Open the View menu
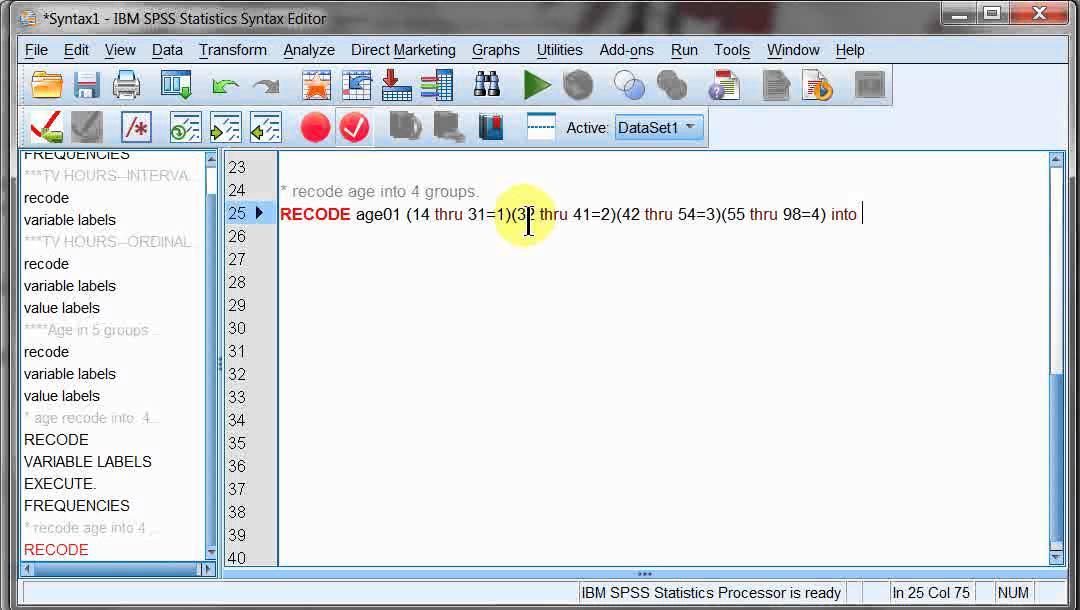This screenshot has width=1080, height=610. pyautogui.click(x=120, y=50)
